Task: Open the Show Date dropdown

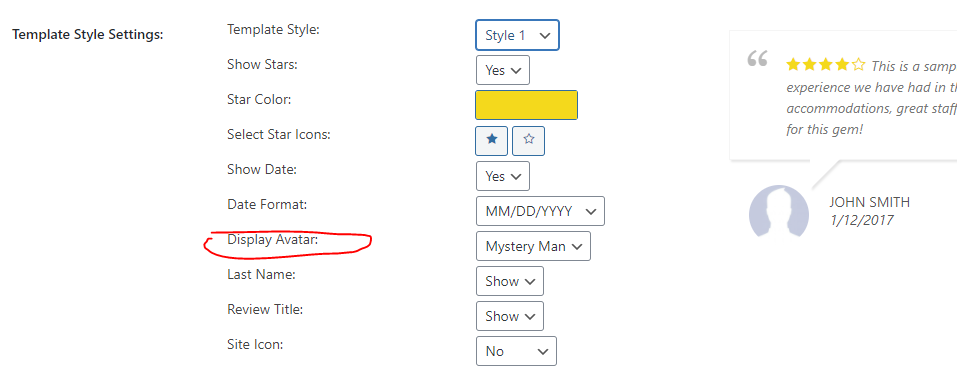Action: tap(502, 176)
